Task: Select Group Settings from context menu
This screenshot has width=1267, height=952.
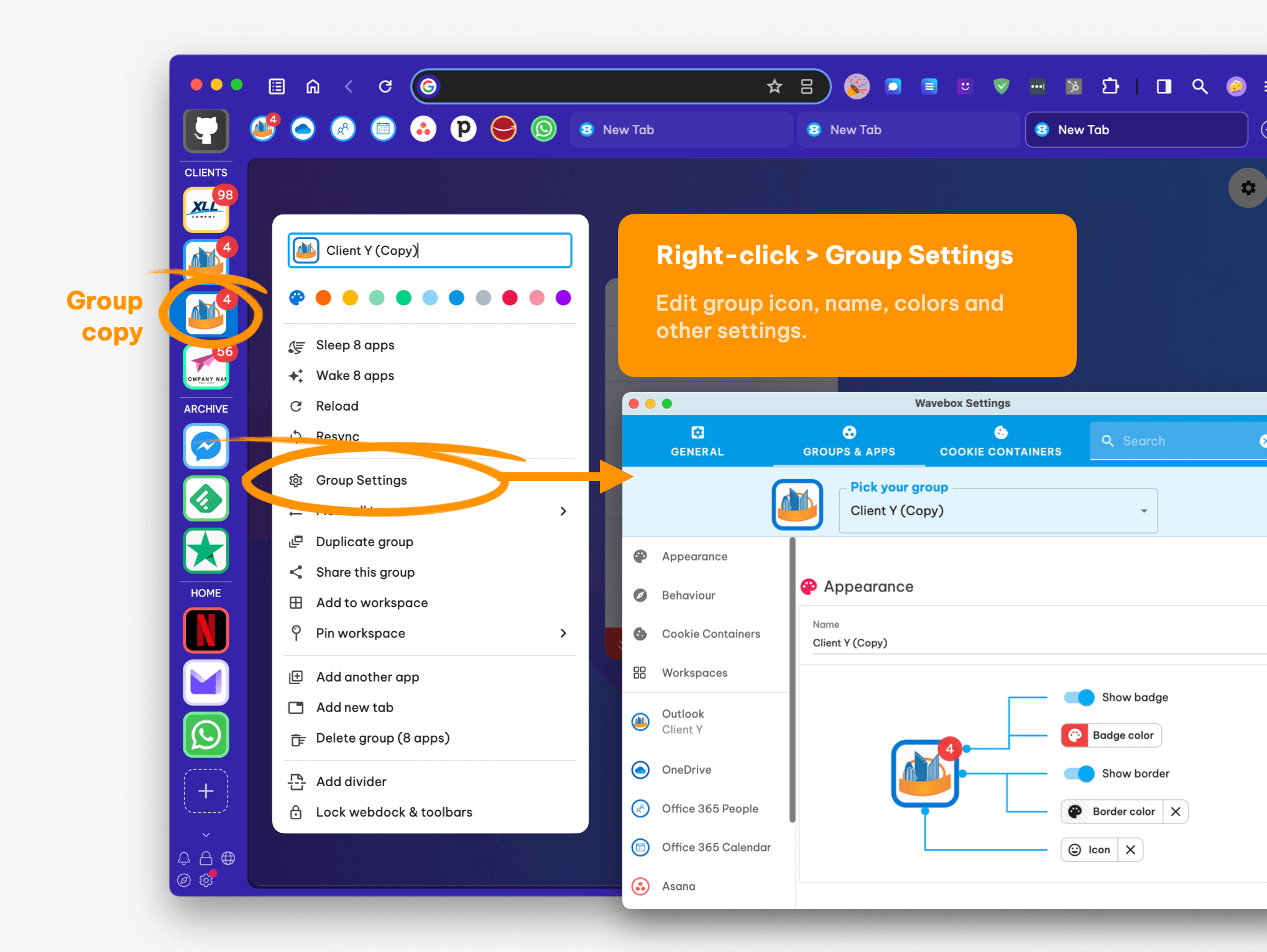Action: [362, 480]
